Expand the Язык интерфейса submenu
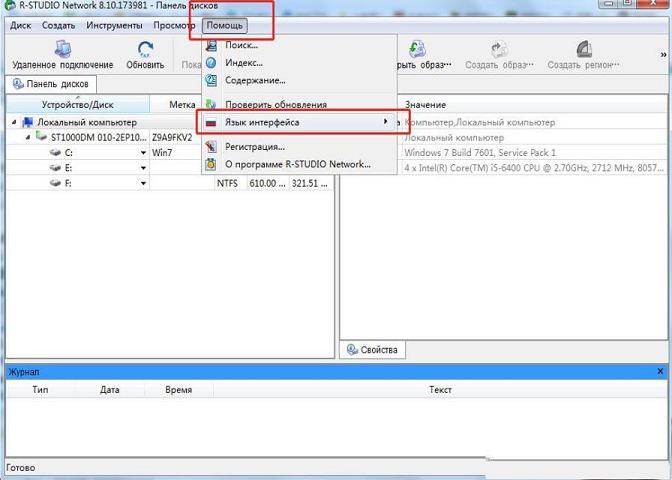Image resolution: width=672 pixels, height=480 pixels. coord(386,123)
